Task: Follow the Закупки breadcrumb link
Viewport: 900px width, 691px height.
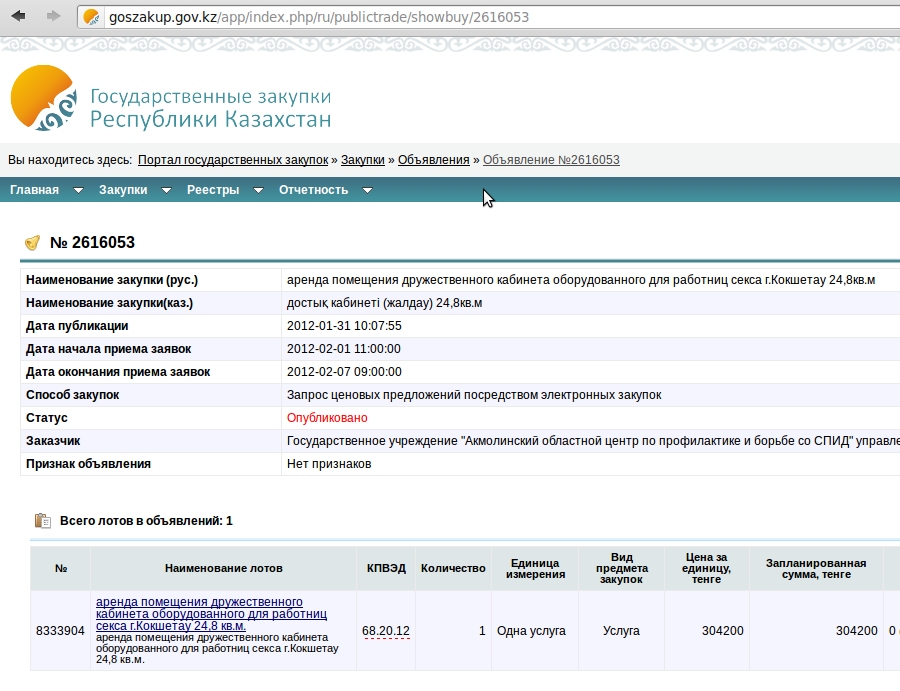Action: coord(363,160)
